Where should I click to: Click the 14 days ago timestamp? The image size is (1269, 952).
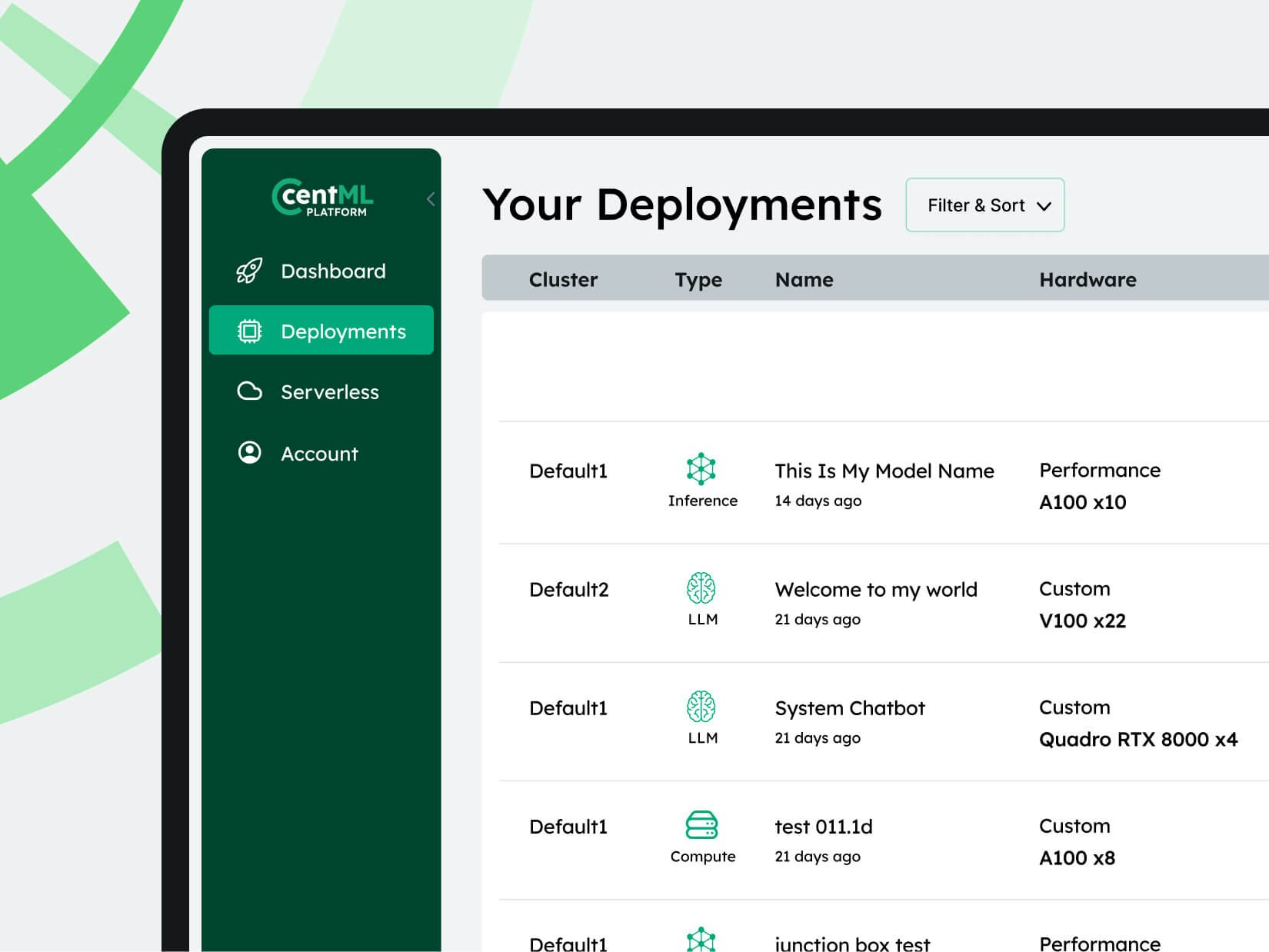tap(818, 501)
